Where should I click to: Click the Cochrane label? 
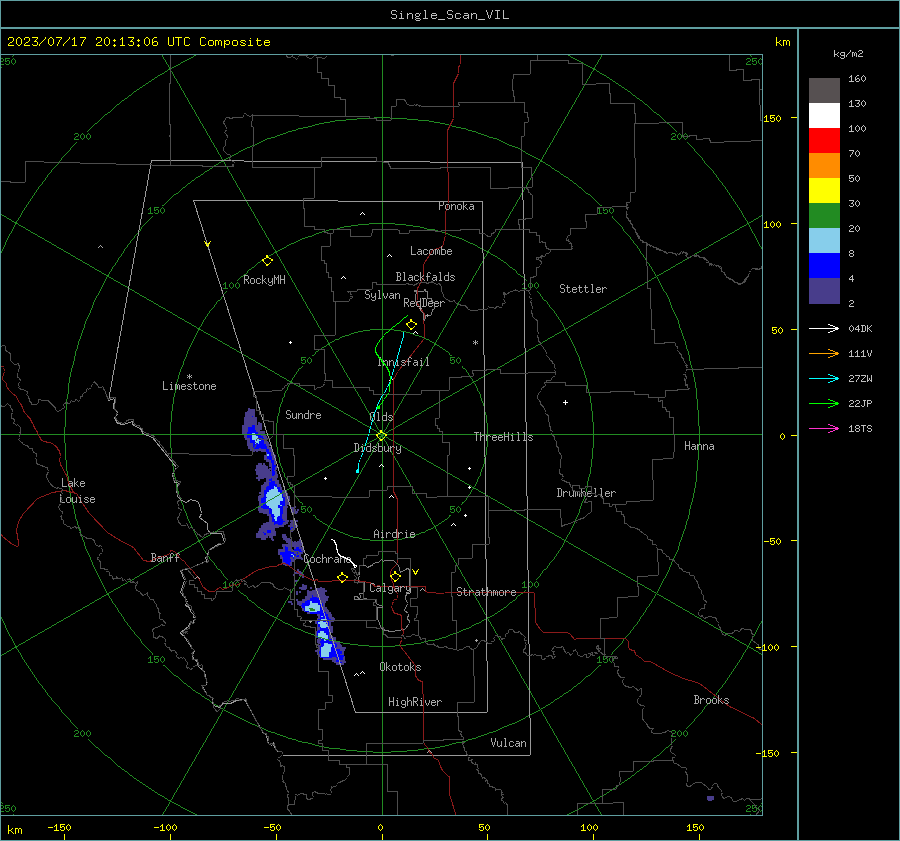(x=327, y=559)
